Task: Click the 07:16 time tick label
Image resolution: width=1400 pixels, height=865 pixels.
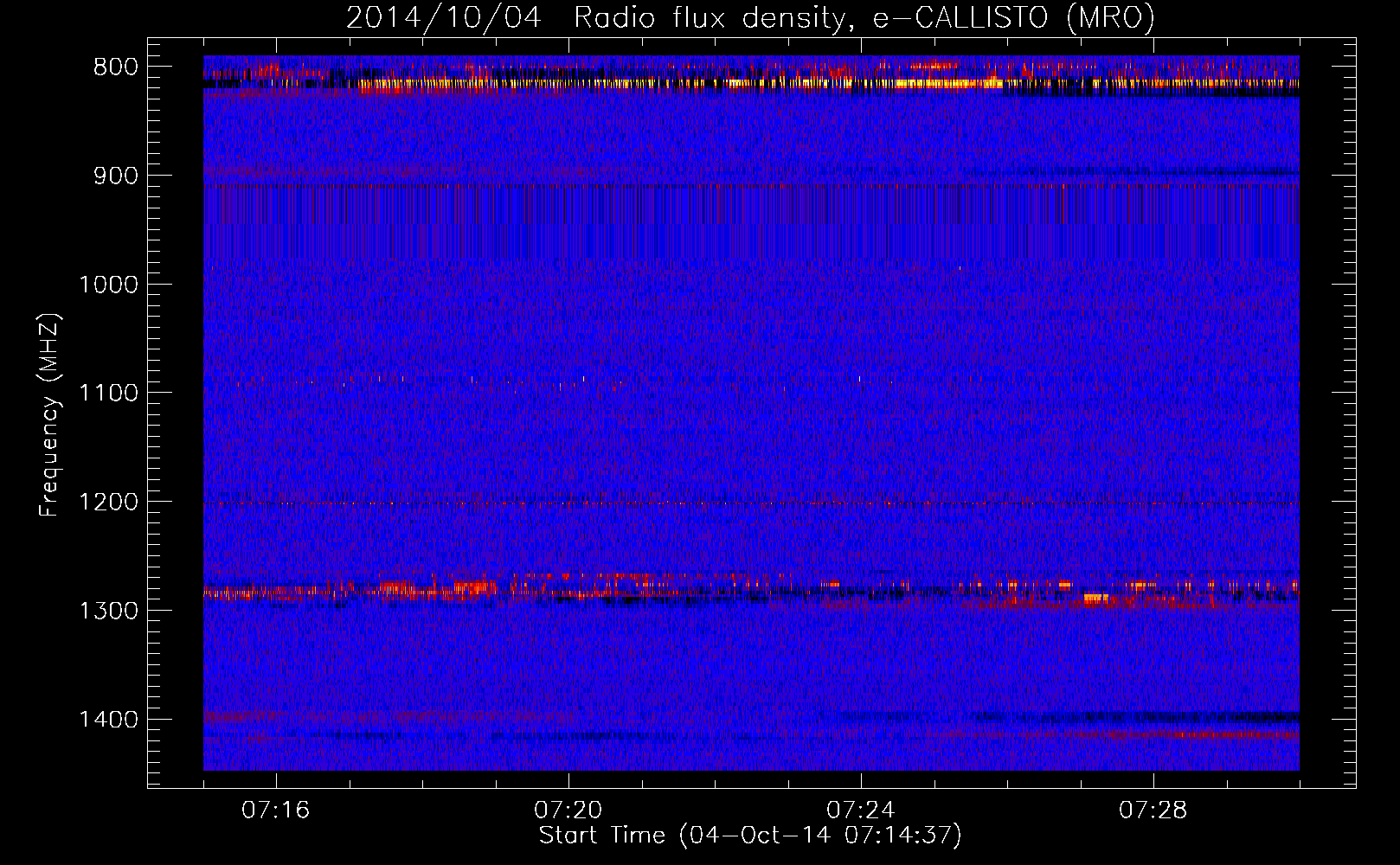Action: 276,811
